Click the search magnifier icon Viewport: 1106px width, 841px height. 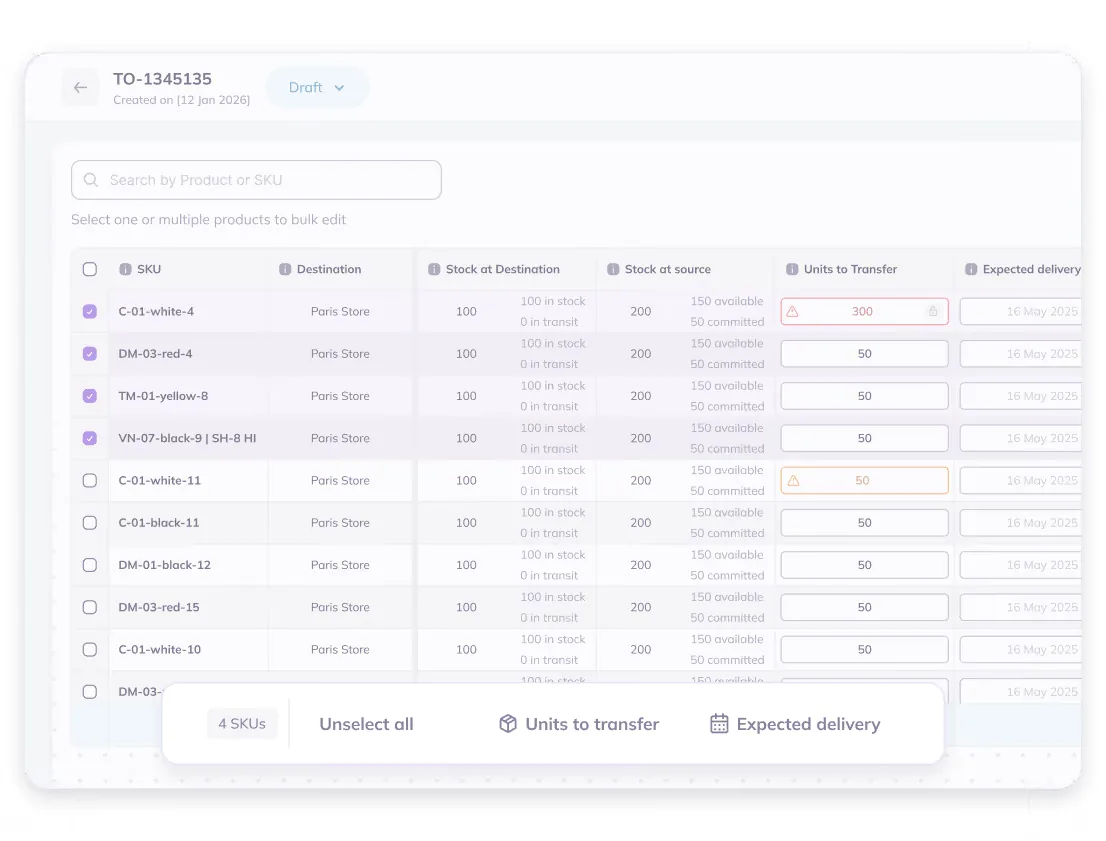[91, 180]
